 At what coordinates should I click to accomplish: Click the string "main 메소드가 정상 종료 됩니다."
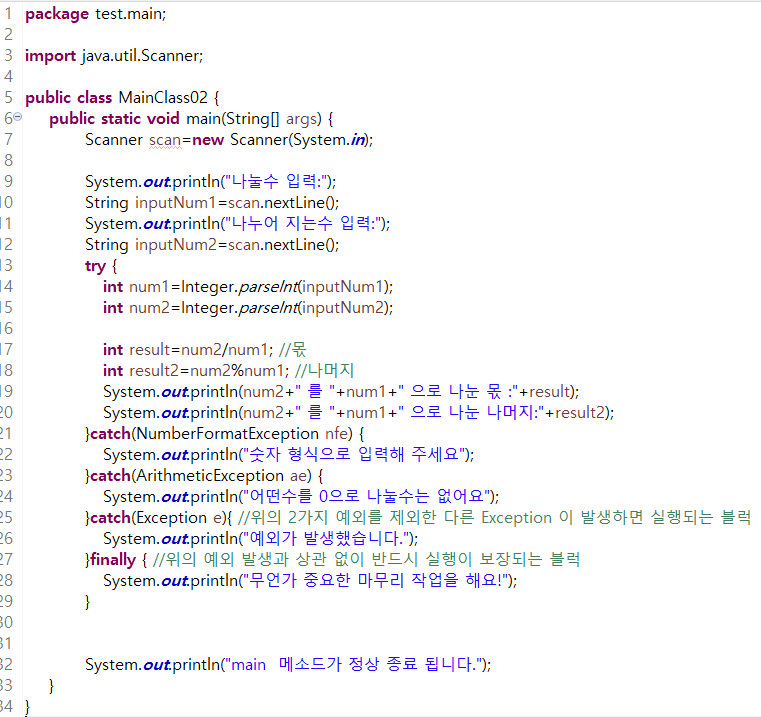coord(354,664)
